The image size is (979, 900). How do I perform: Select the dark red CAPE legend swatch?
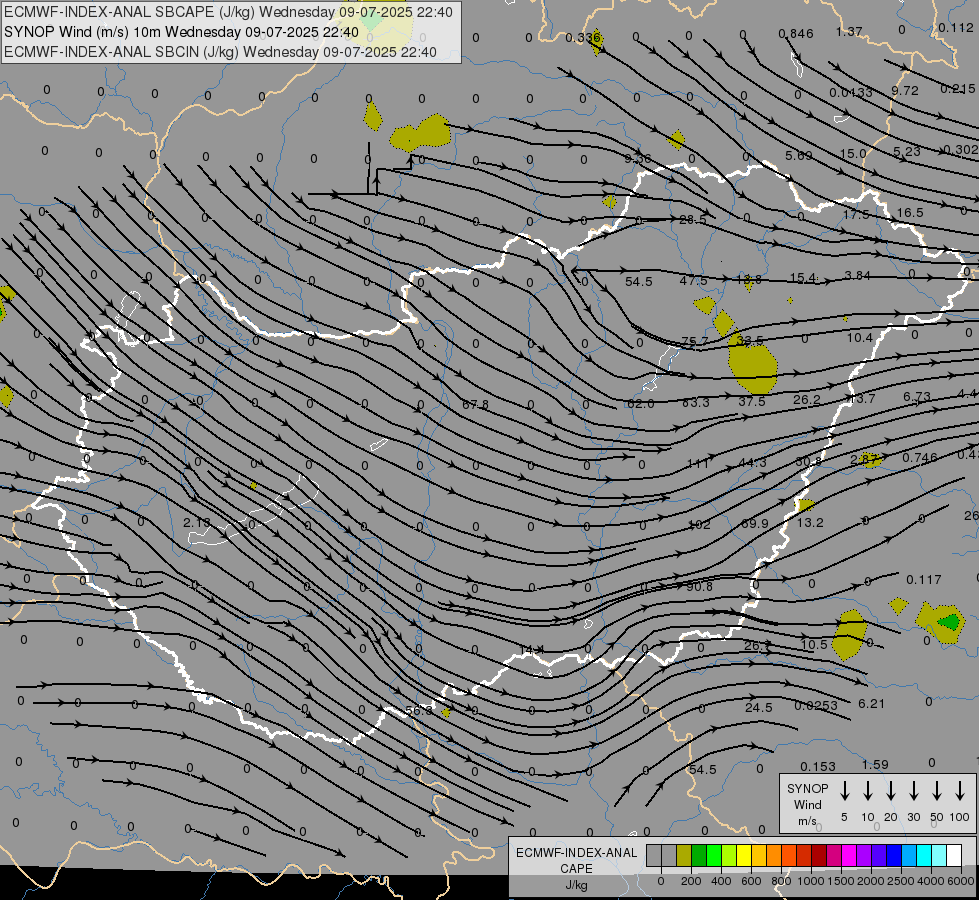819,856
